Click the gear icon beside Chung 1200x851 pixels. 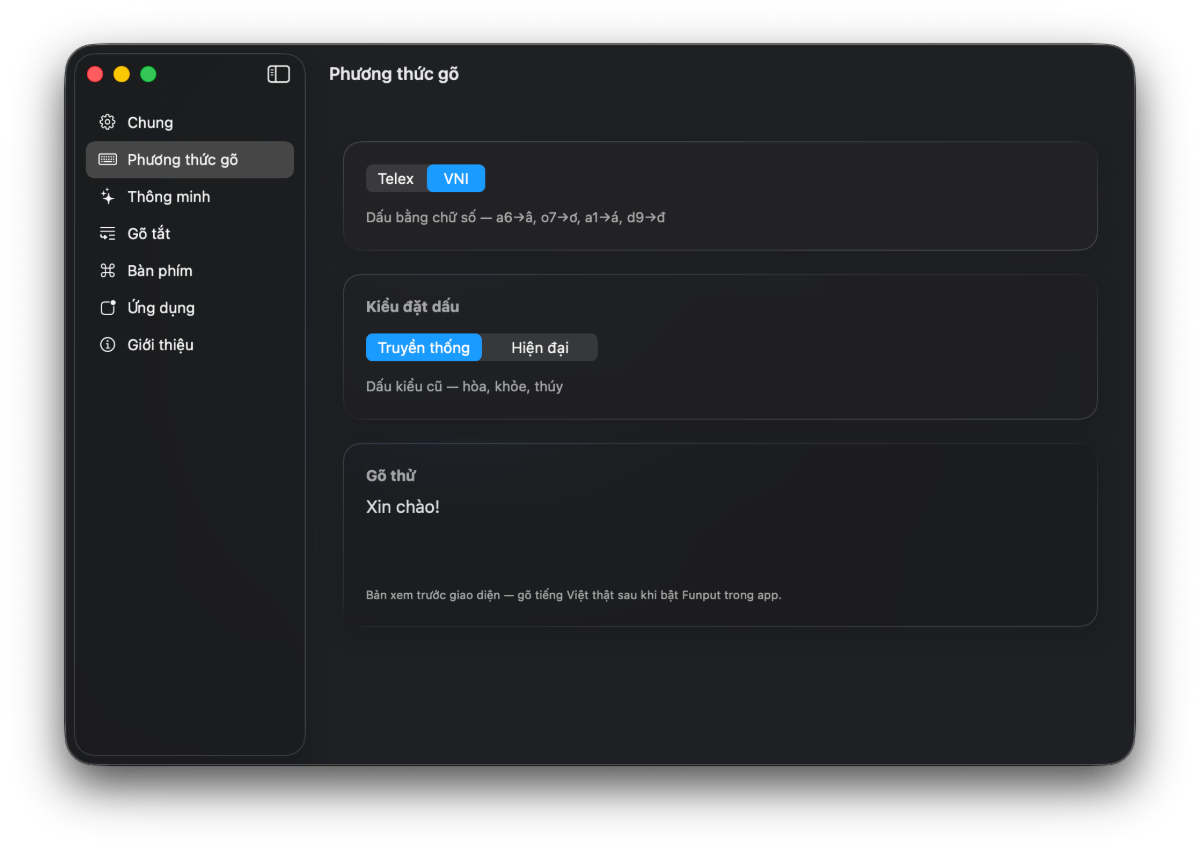[x=108, y=122]
